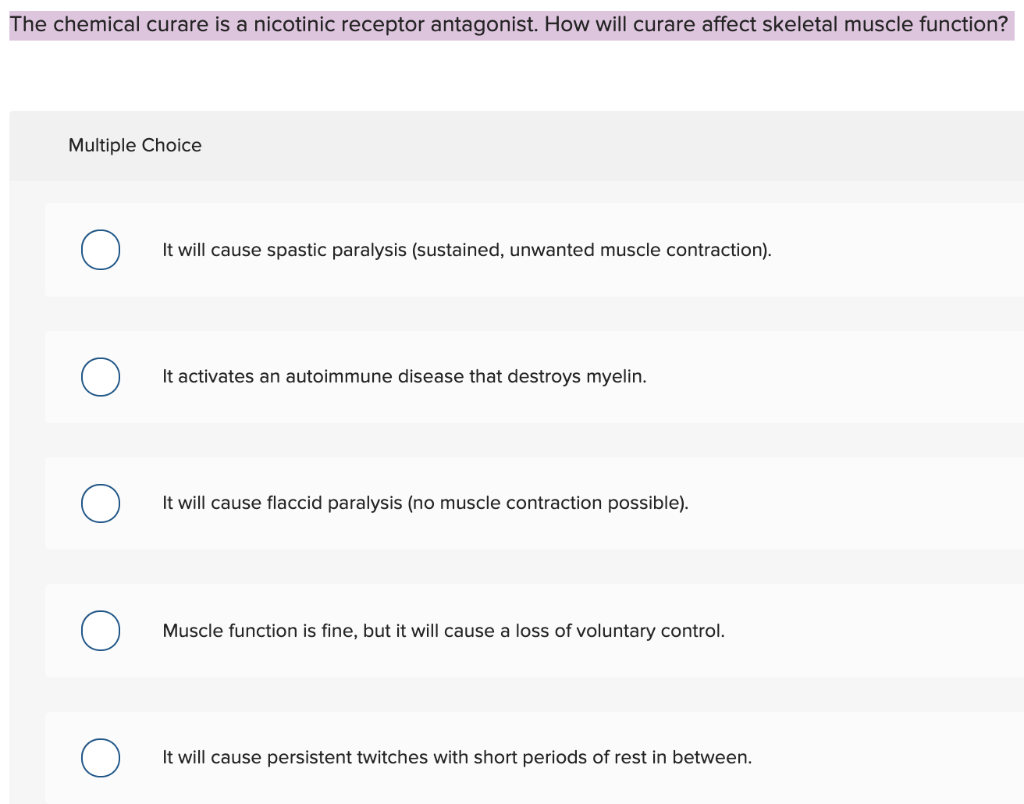Click the Multiple Choice header label
Screen dimensions: 1024x804
[135, 145]
